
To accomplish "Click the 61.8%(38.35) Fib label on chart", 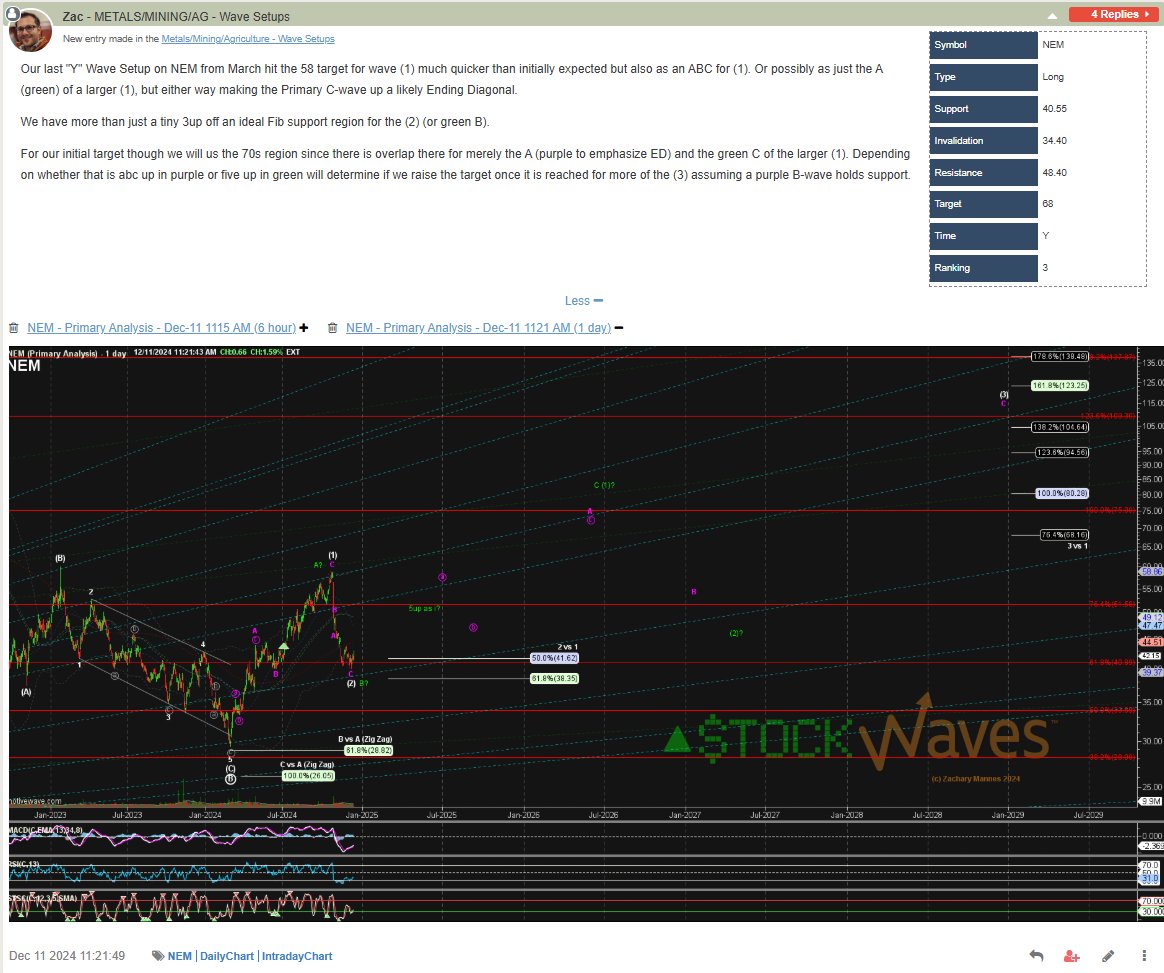I will (555, 678).
